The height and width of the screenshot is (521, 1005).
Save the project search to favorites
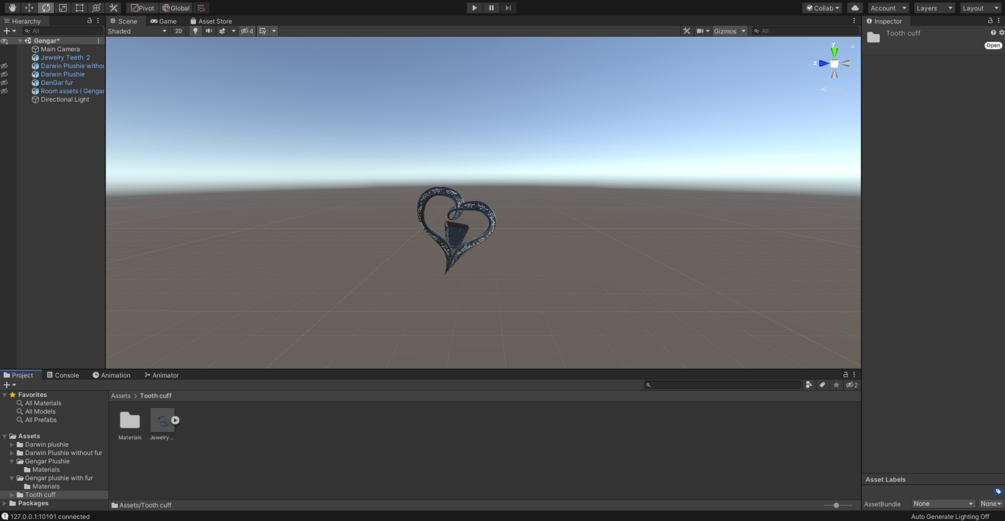tap(836, 385)
